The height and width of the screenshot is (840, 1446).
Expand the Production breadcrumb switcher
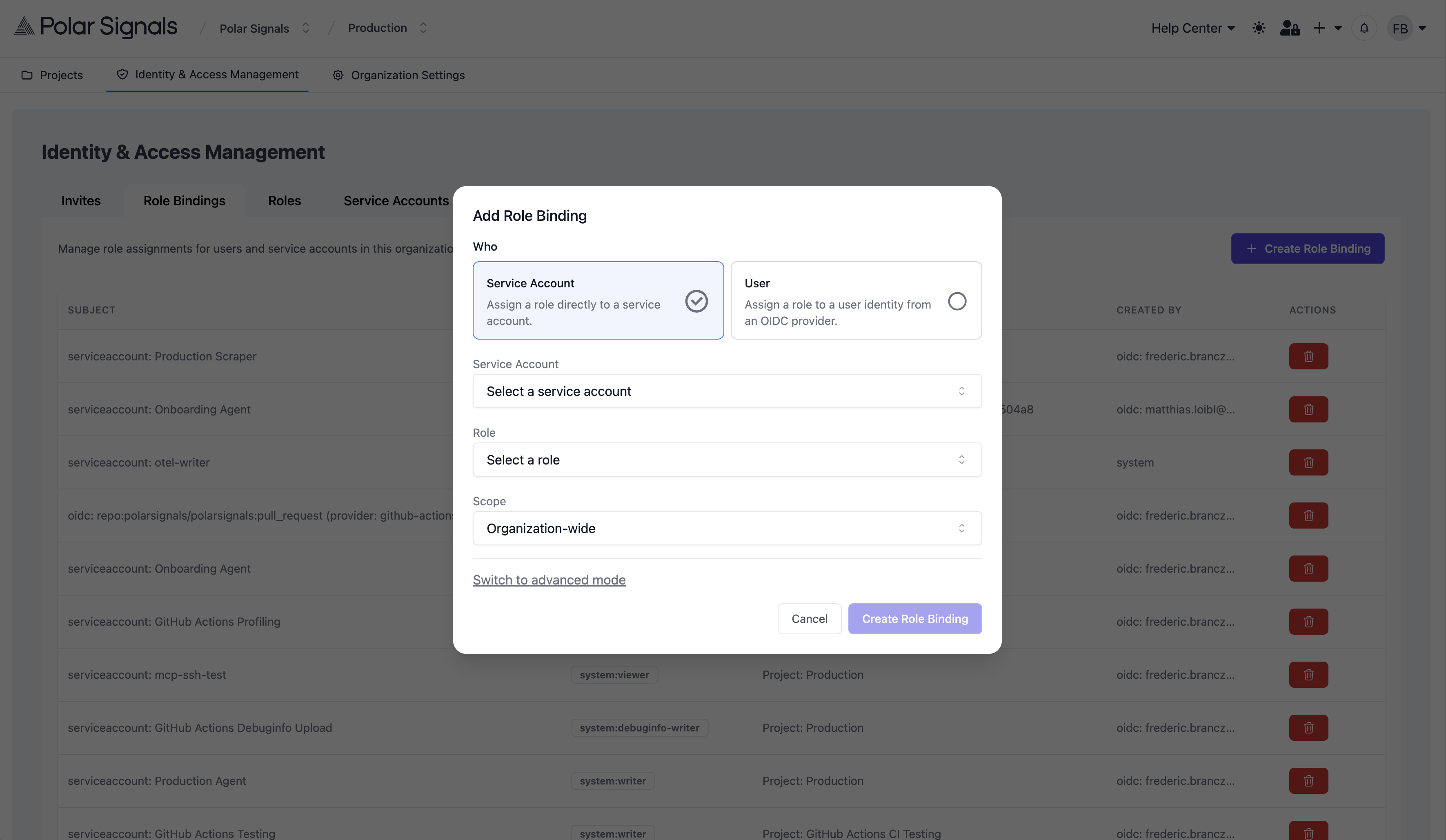click(423, 27)
